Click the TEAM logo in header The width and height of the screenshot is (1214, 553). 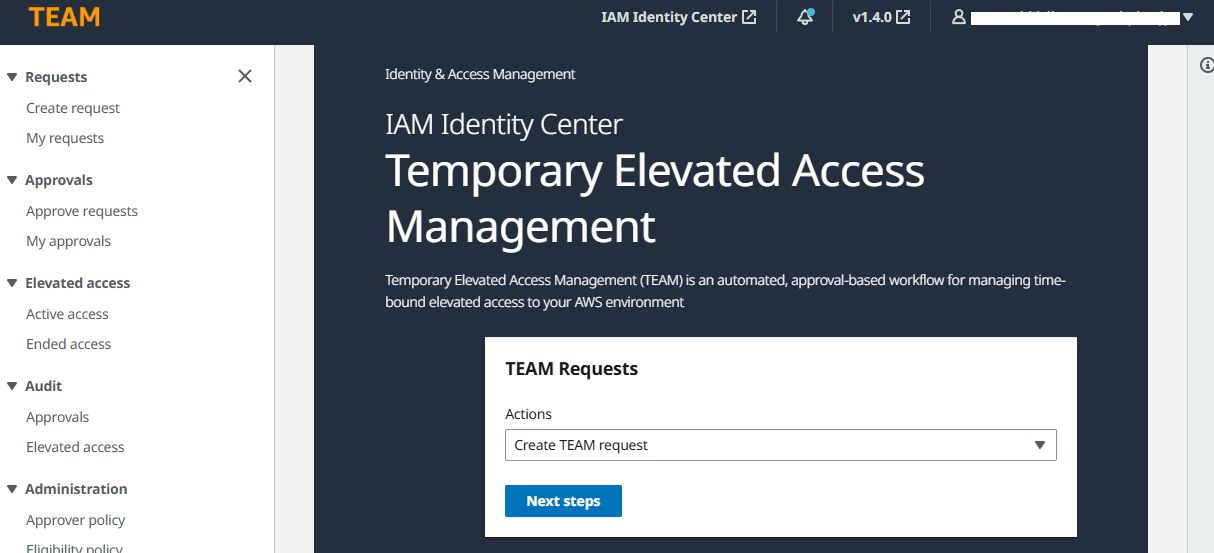tap(64, 18)
